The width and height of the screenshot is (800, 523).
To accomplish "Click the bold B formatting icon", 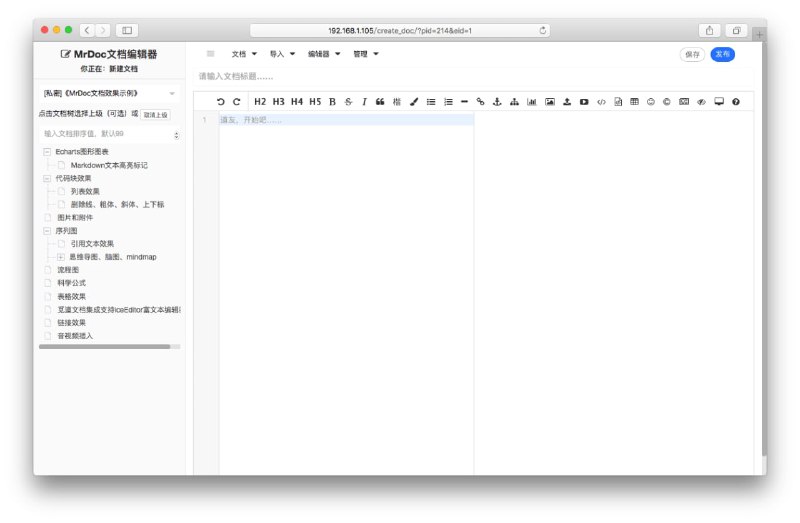I will pyautogui.click(x=333, y=101).
